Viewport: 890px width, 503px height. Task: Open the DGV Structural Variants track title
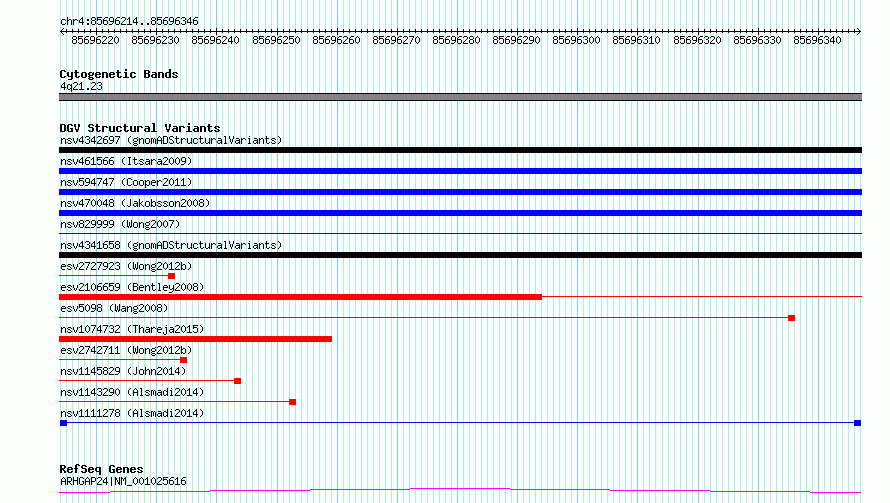(140, 128)
